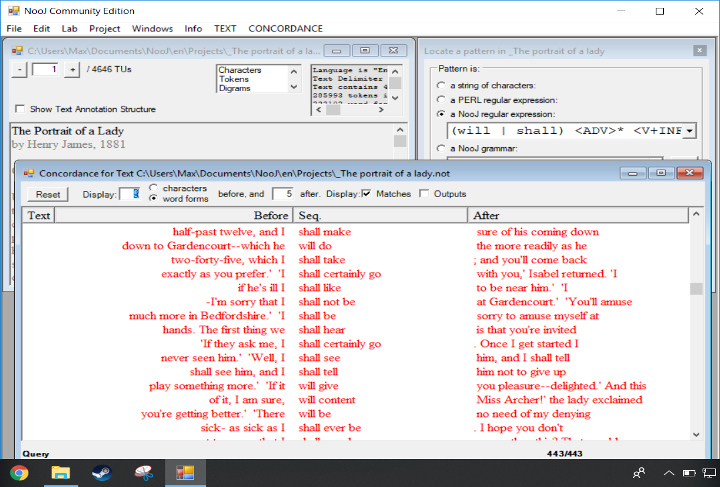720x487 pixels.
Task: Select 'characters' display radio button
Action: [x=153, y=188]
